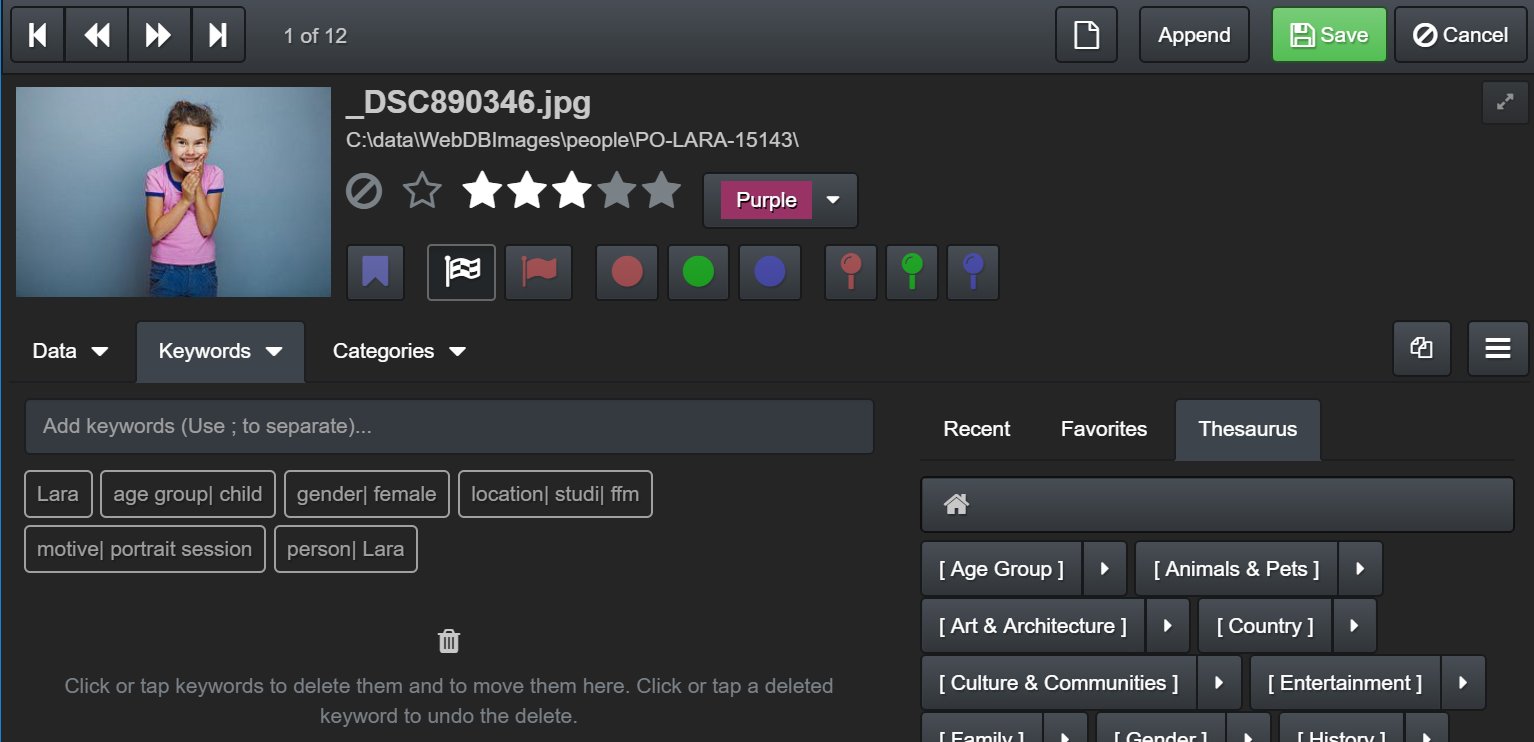Set rating to four stars

coord(616,190)
